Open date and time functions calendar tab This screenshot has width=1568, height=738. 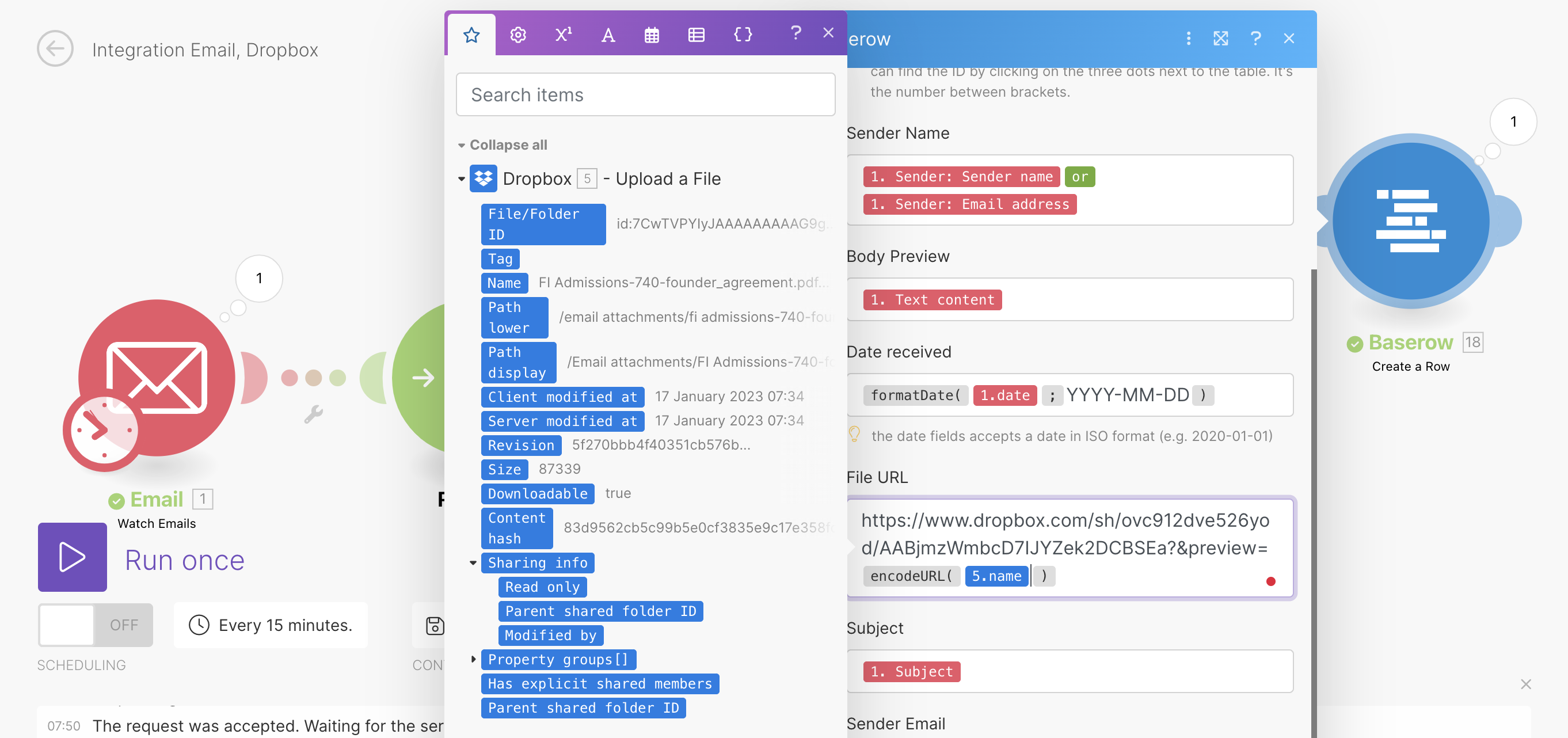[x=651, y=35]
